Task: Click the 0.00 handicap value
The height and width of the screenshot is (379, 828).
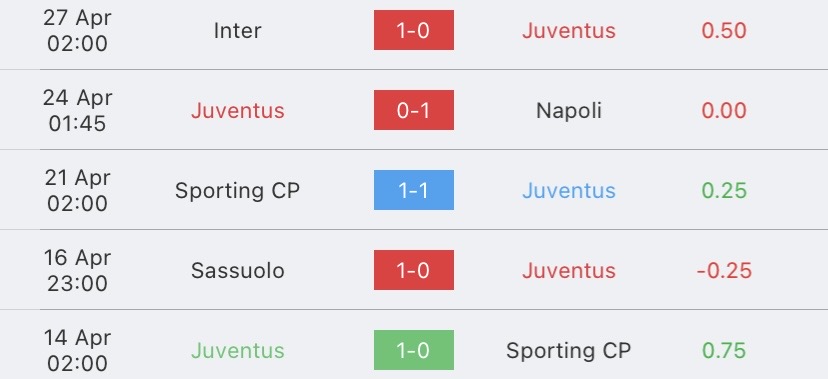Action: coord(724,111)
